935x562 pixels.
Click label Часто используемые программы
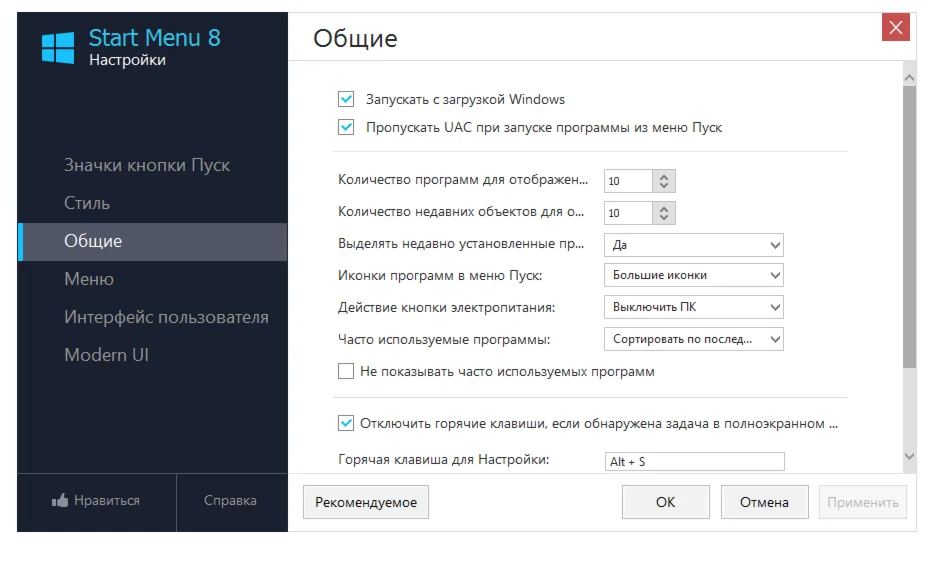(444, 339)
